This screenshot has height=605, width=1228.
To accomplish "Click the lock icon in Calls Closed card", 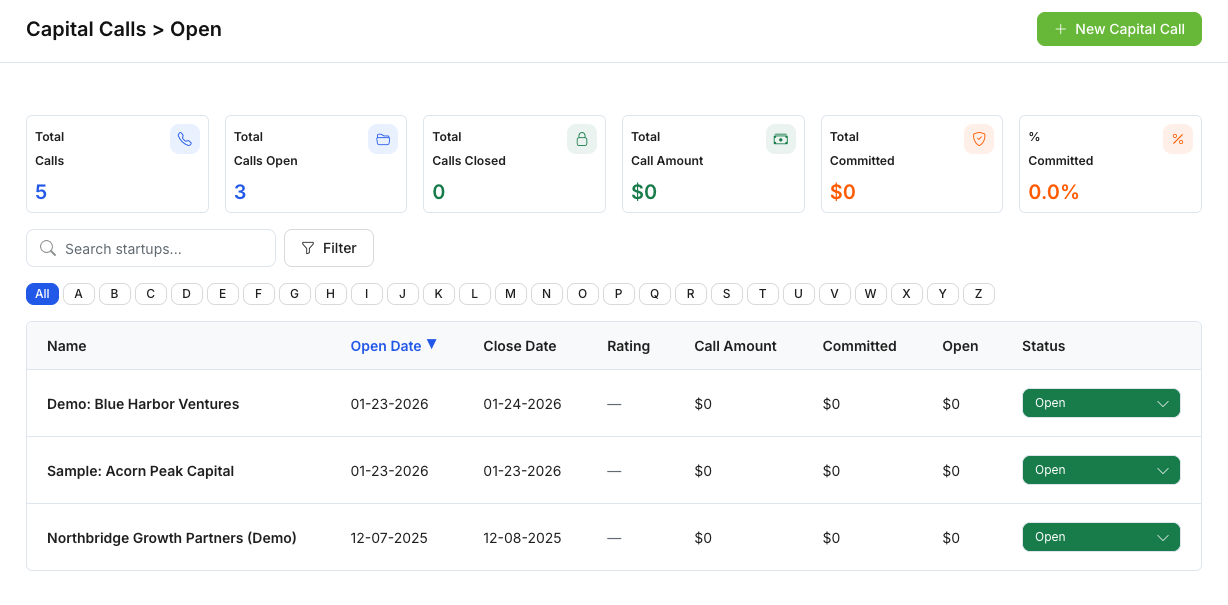I will coord(582,139).
